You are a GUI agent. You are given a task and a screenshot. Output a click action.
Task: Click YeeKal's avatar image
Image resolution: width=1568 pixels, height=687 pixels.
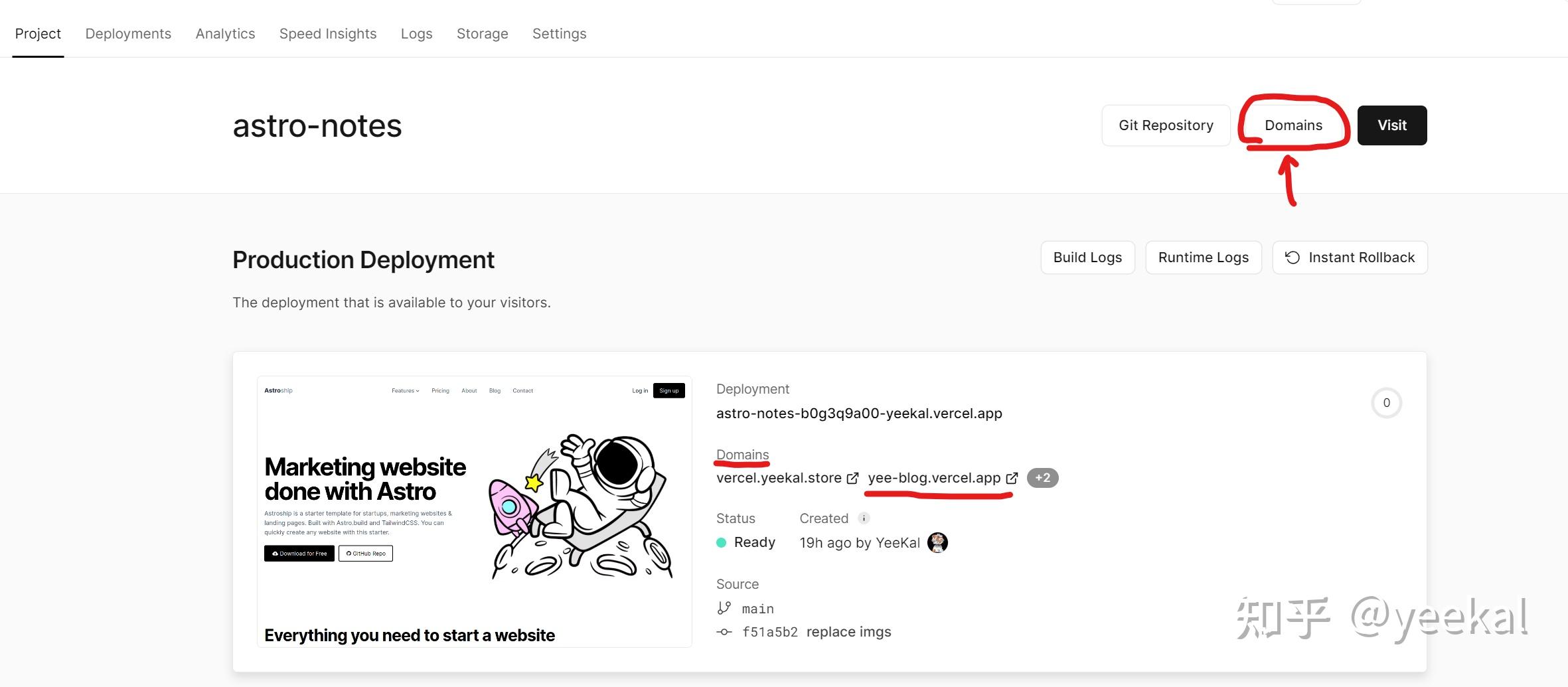[937, 543]
